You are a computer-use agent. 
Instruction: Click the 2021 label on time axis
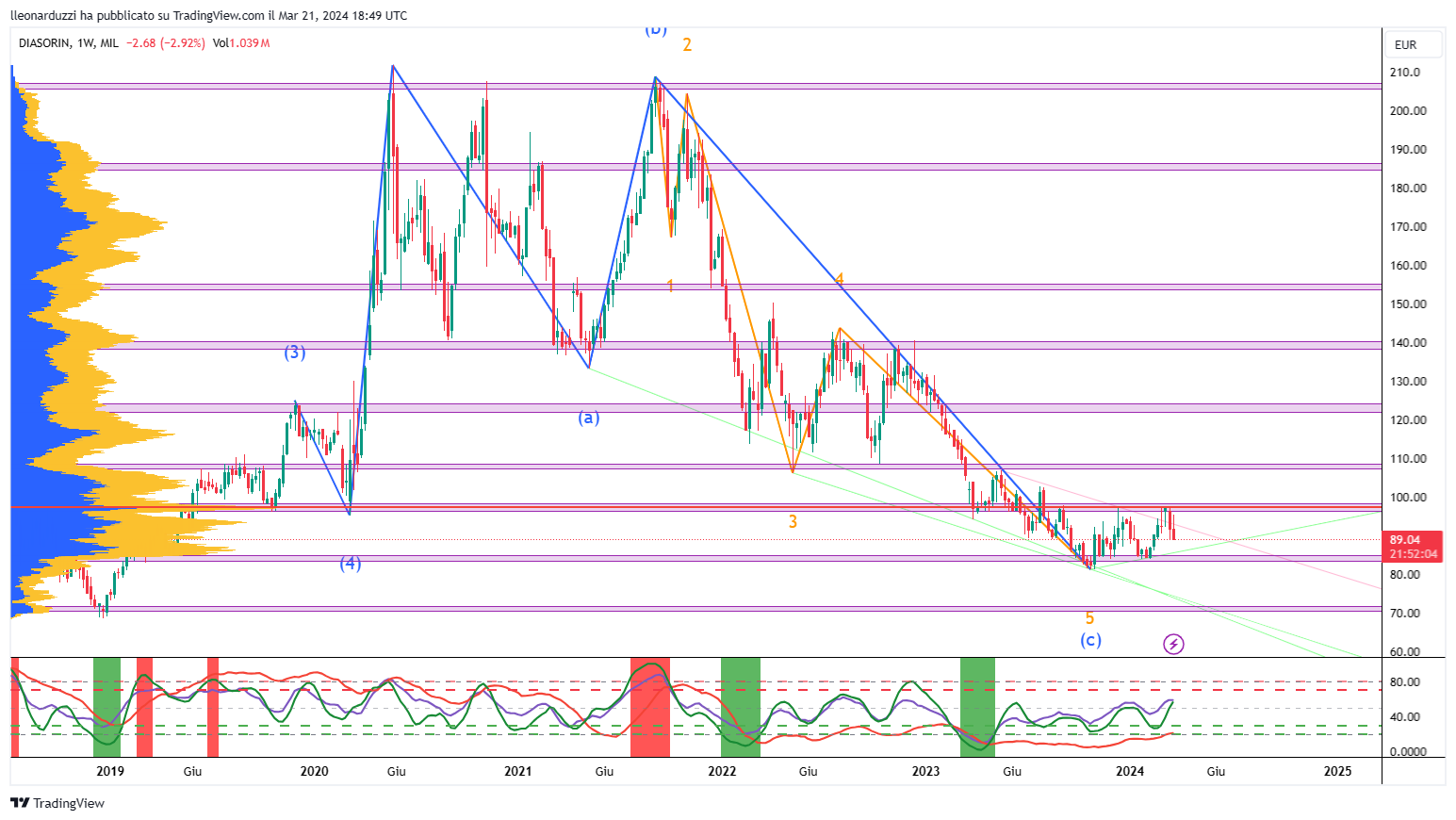coord(517,771)
